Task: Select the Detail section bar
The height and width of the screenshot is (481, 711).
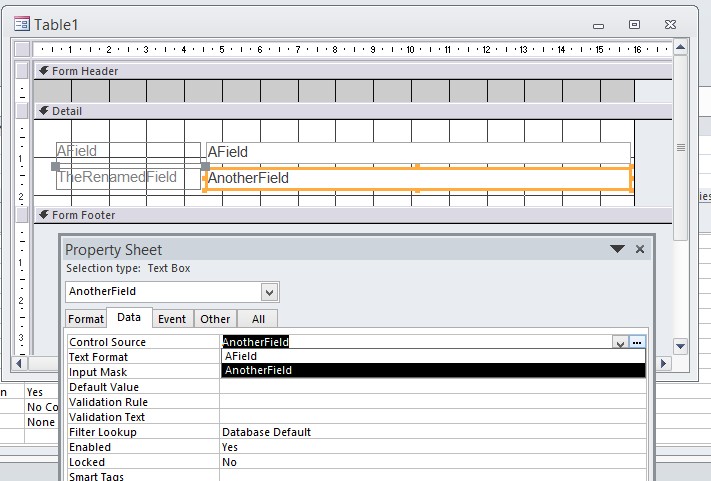Action: [353, 111]
